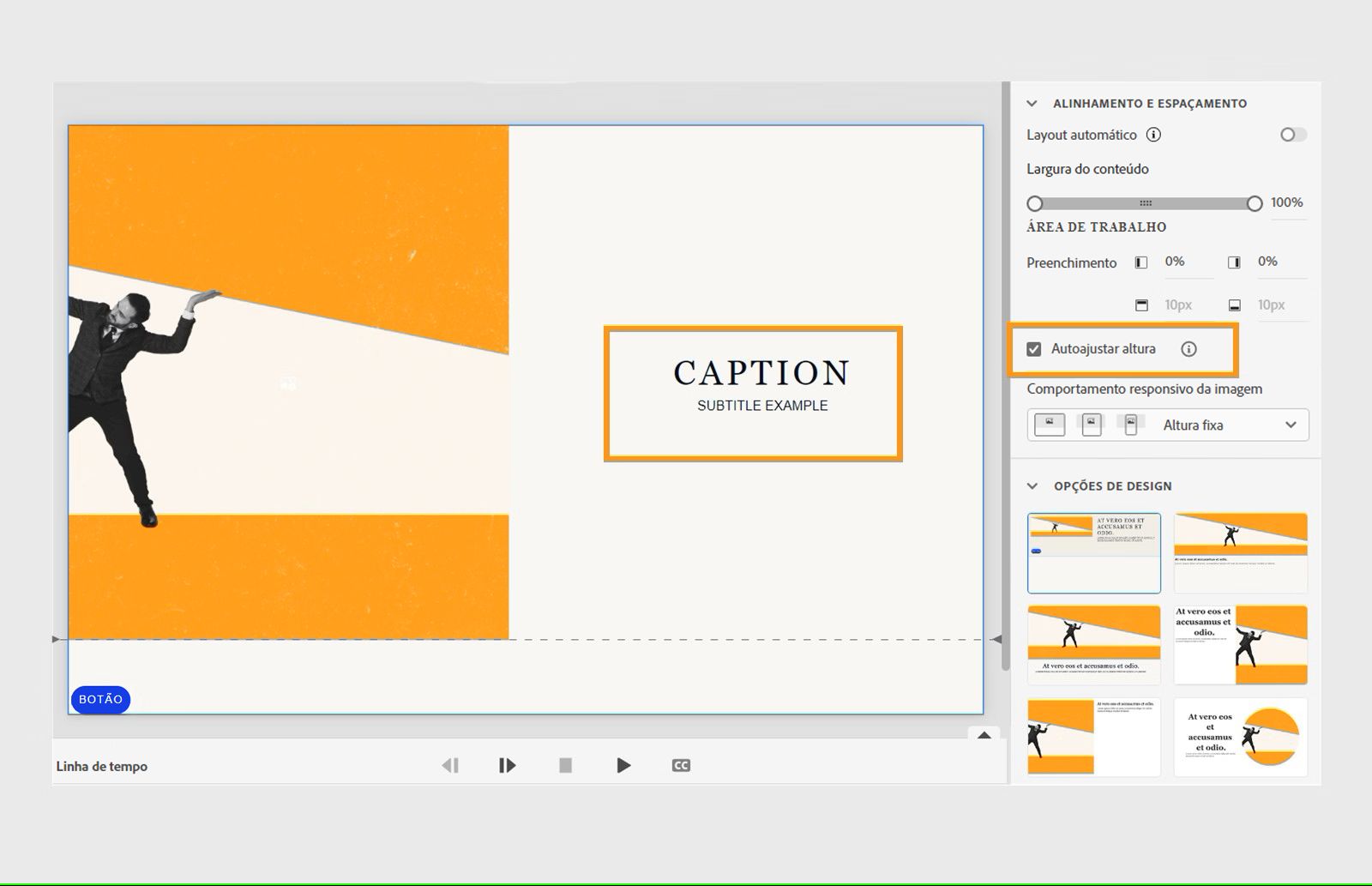Click the ÁREA DE TRABALHO heading
Viewport: 1372px width, 886px height.
tap(1097, 227)
